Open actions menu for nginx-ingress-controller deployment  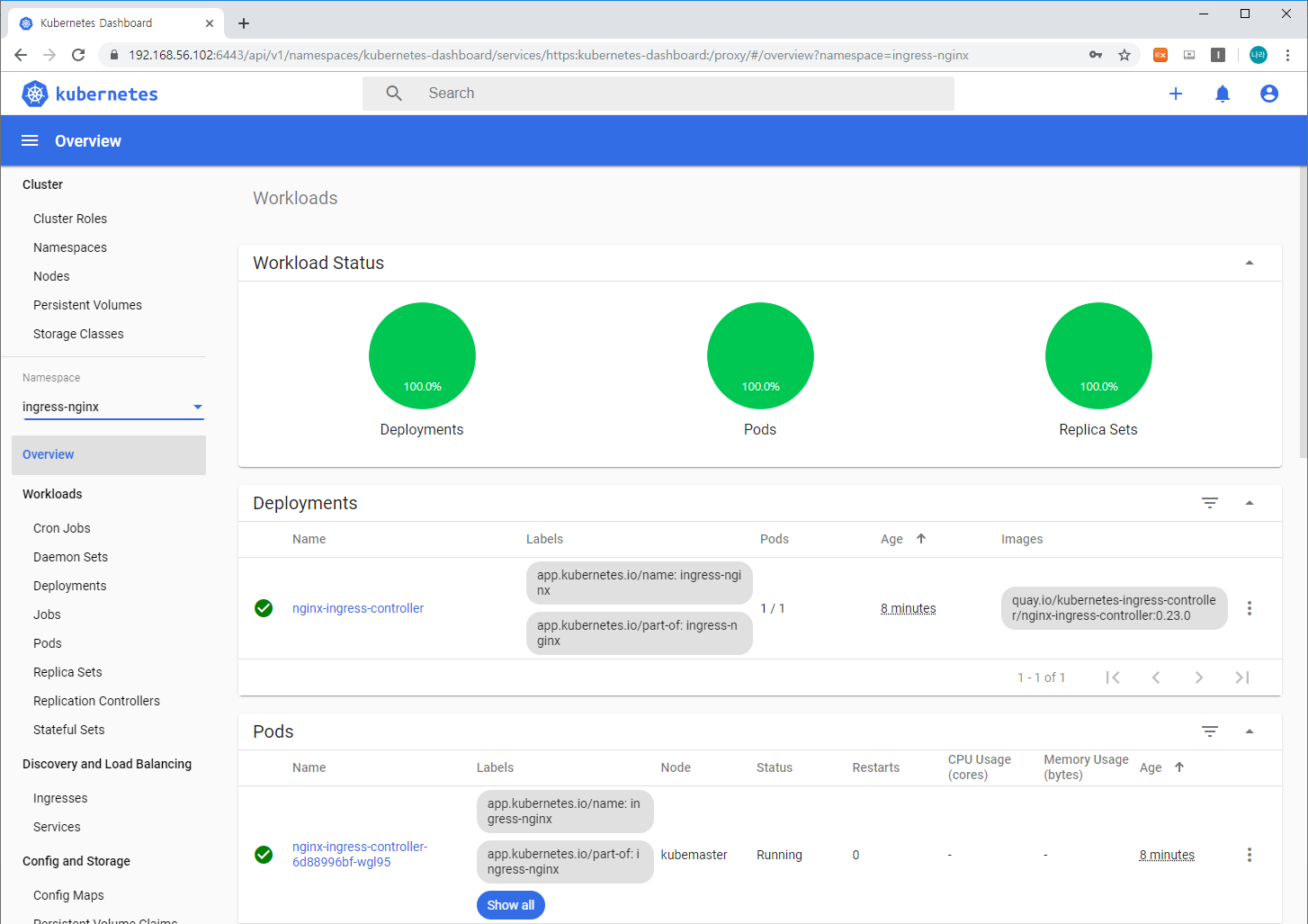[x=1250, y=608]
